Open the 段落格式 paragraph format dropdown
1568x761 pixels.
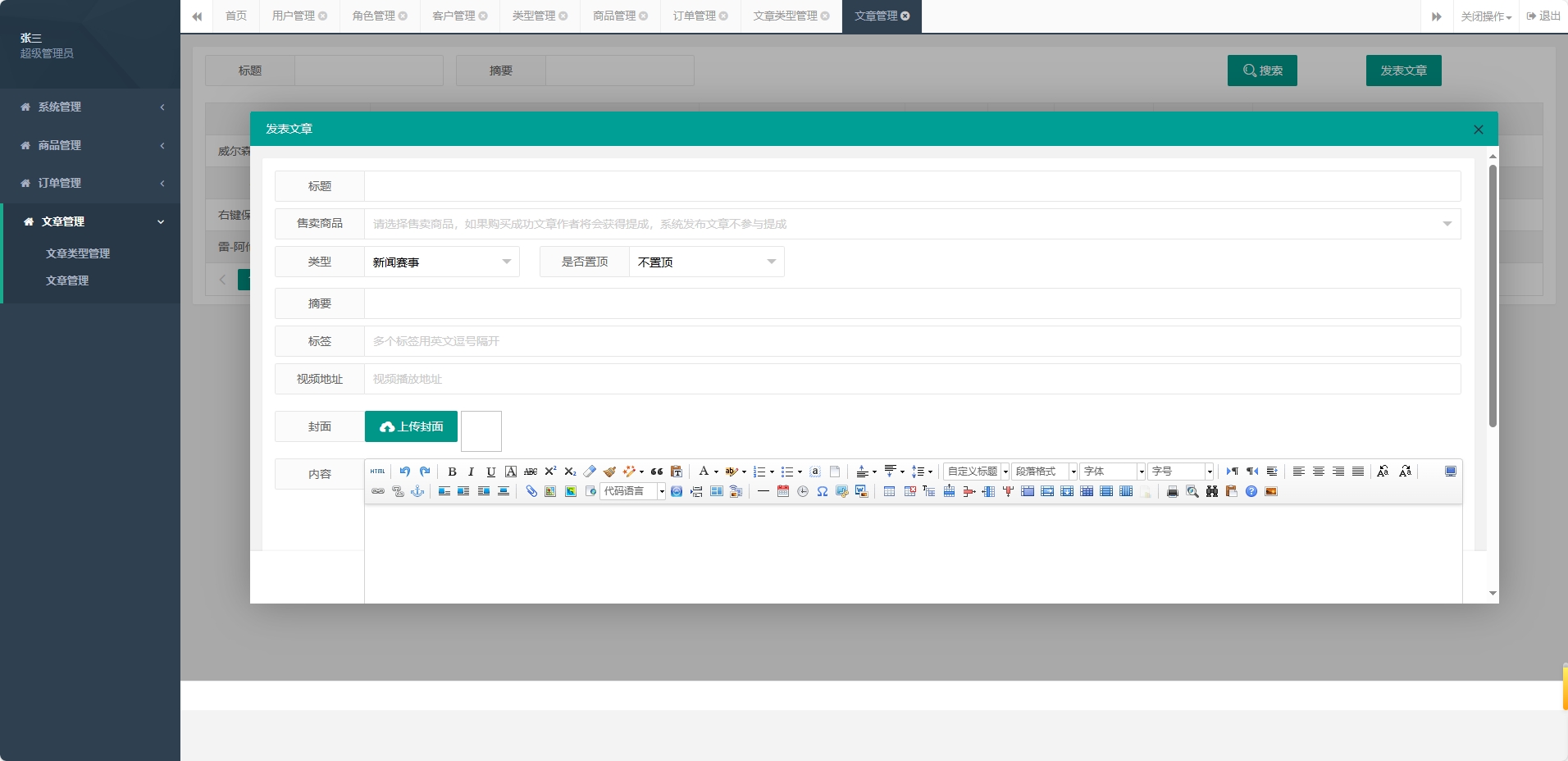click(1045, 472)
